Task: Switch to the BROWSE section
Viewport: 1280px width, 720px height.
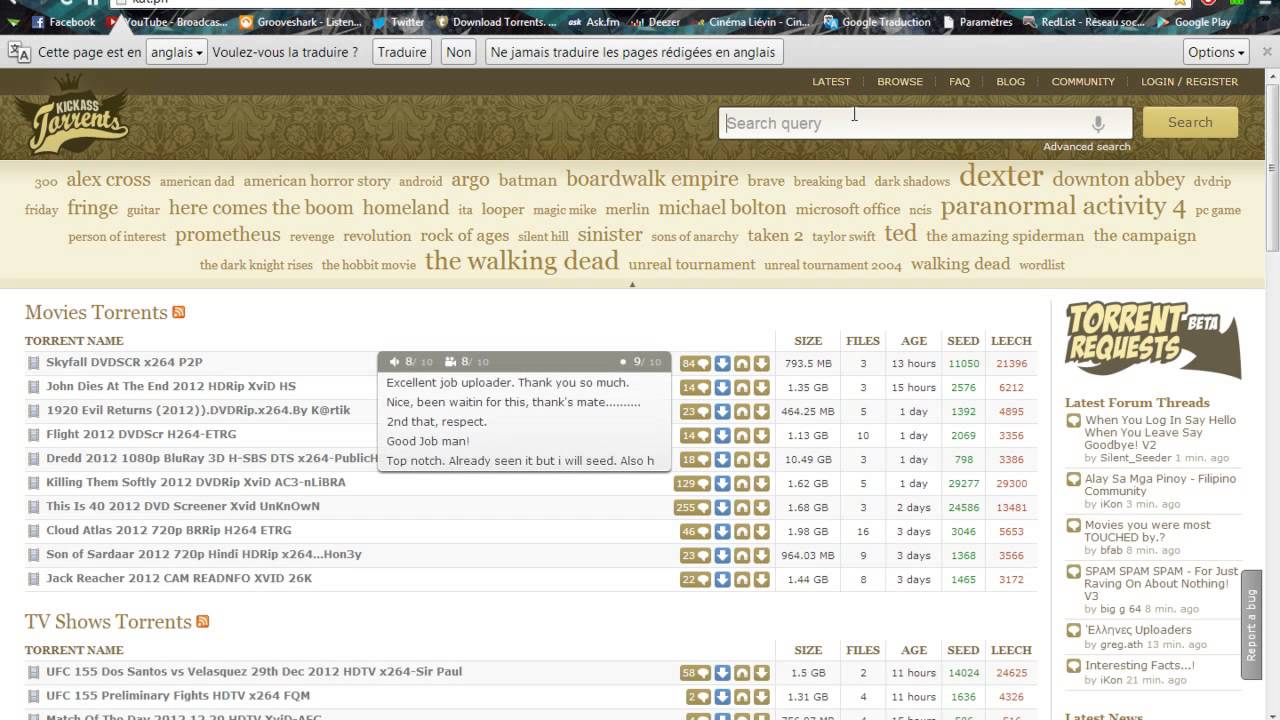Action: [x=899, y=81]
